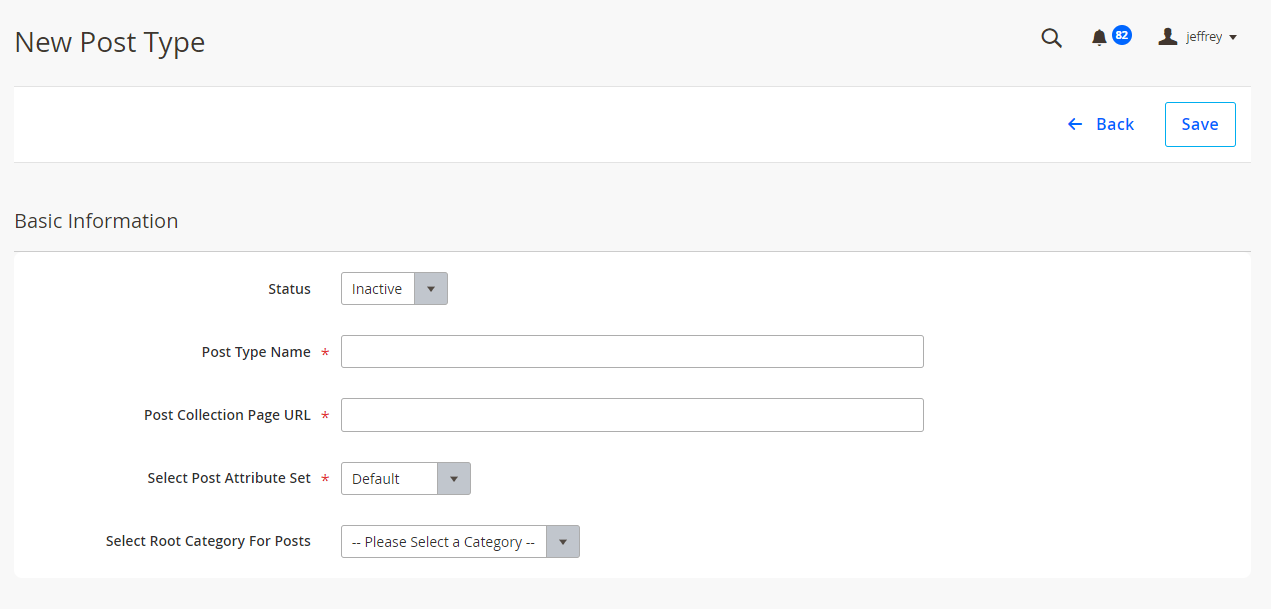Viewport: 1271px width, 609px height.
Task: Click the Basic Information section heading
Action: pos(96,221)
